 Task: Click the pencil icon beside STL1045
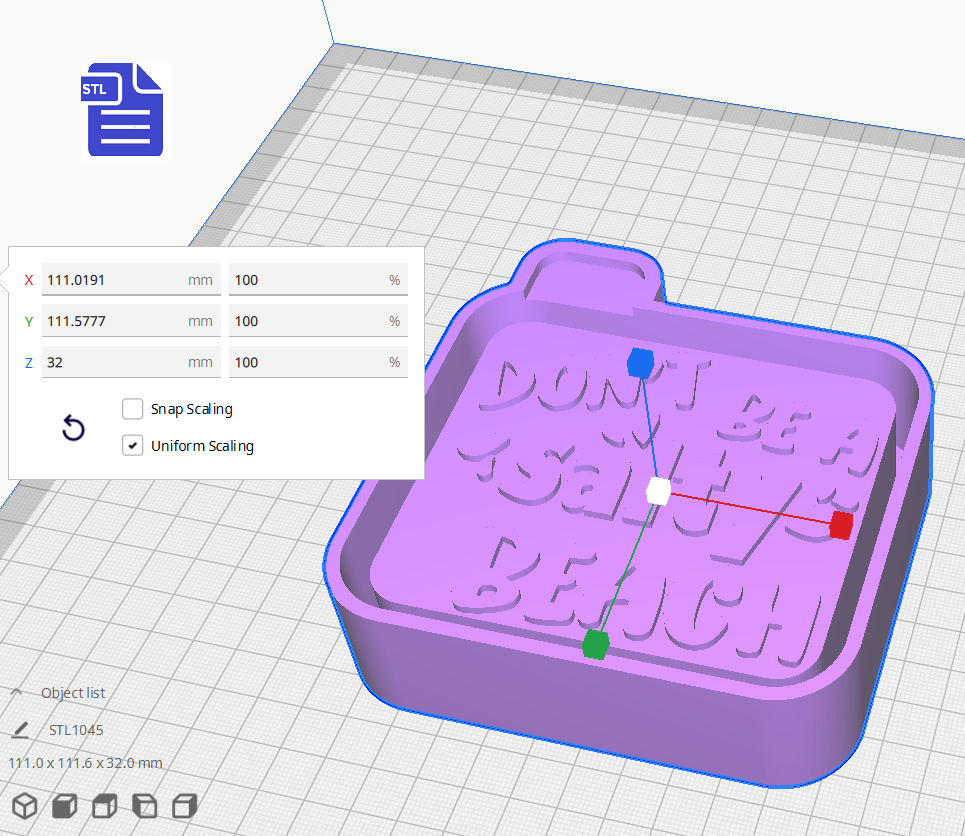(20, 729)
